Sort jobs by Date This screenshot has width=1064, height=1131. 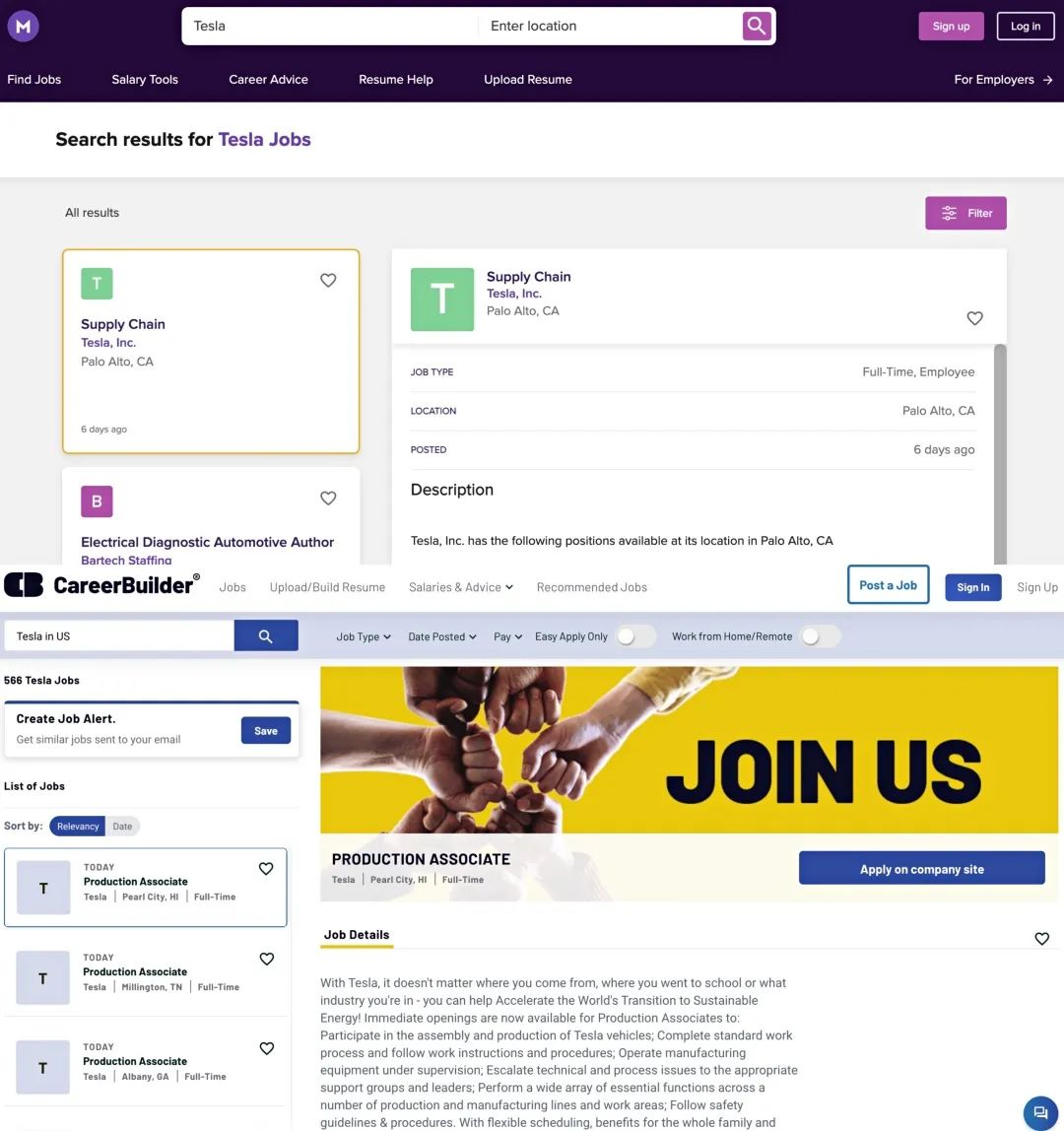(122, 826)
